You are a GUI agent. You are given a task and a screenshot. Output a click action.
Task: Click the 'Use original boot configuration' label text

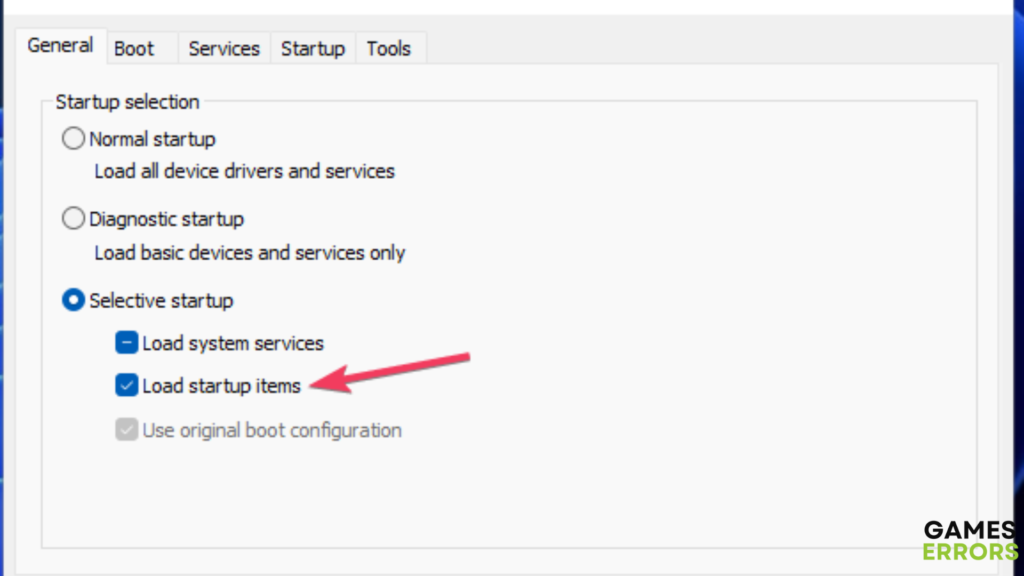point(272,431)
